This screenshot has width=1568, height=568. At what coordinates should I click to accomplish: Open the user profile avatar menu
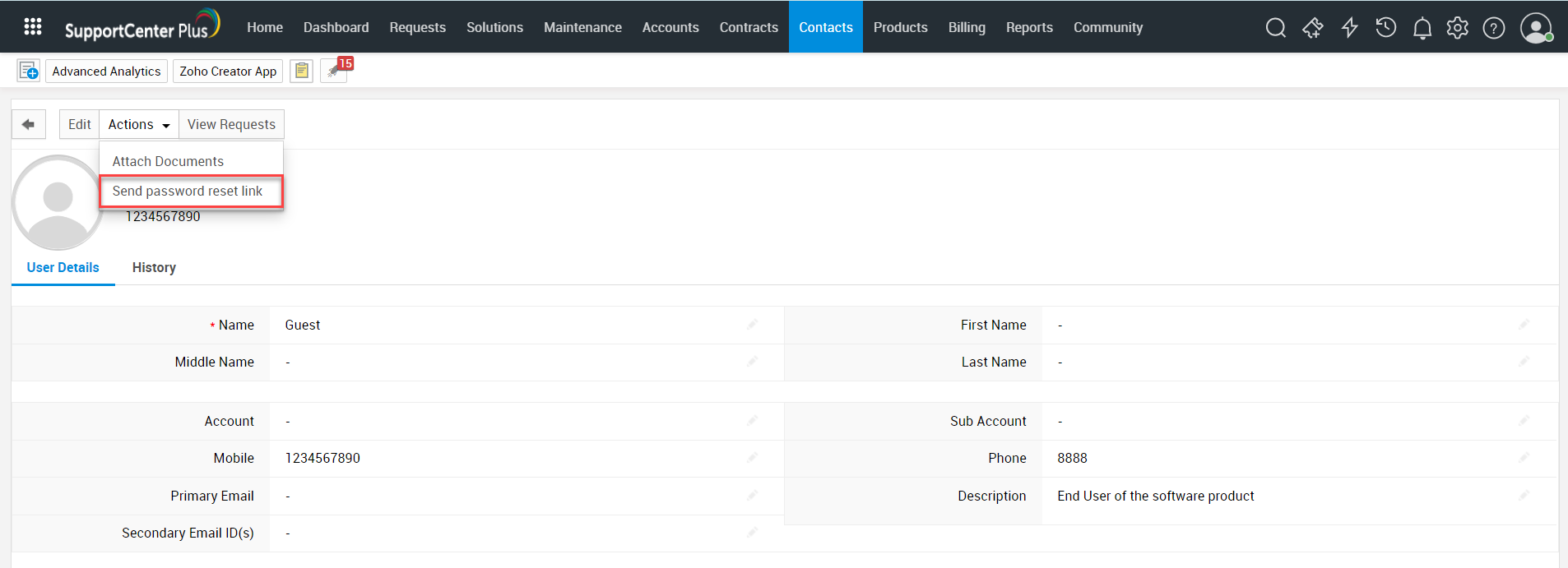1535,28
